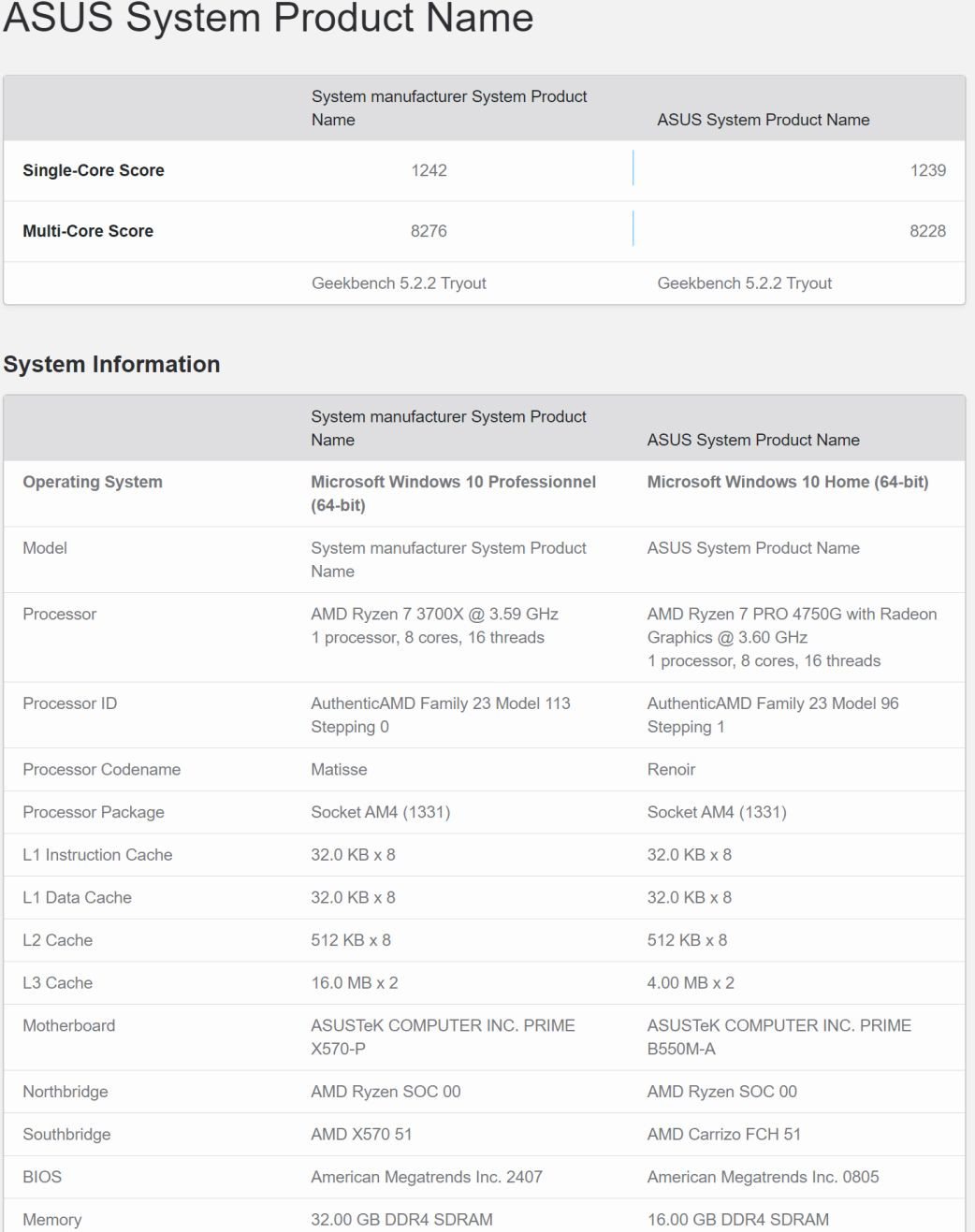Select the Single-Core Score 1242 value

coord(429,170)
